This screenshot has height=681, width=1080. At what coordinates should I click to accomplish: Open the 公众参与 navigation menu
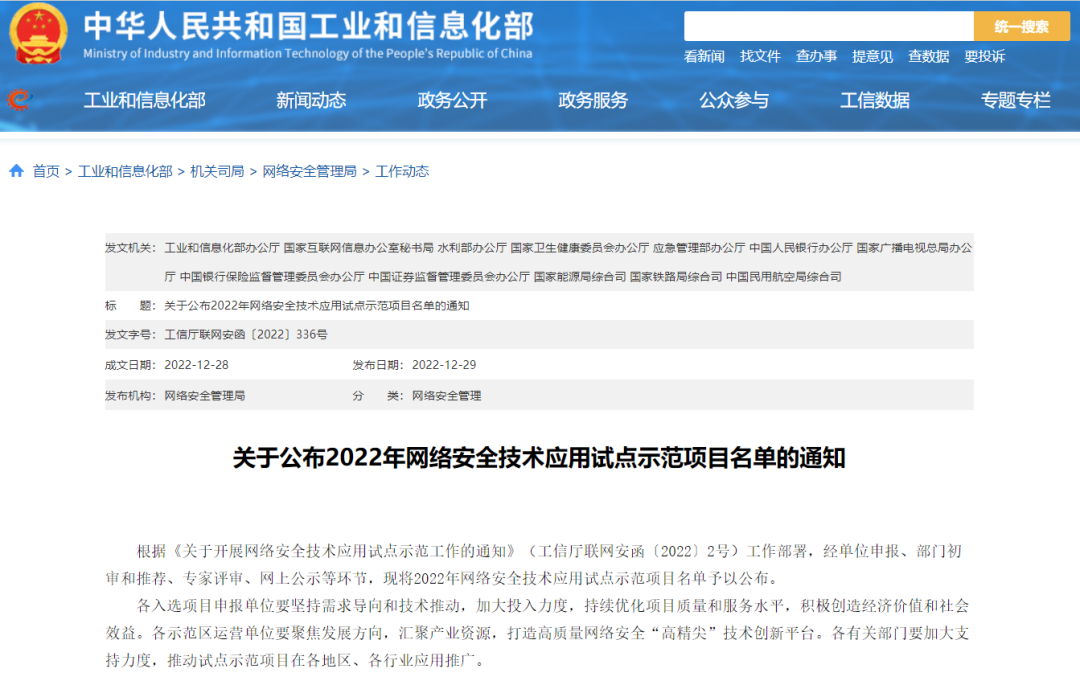point(734,100)
